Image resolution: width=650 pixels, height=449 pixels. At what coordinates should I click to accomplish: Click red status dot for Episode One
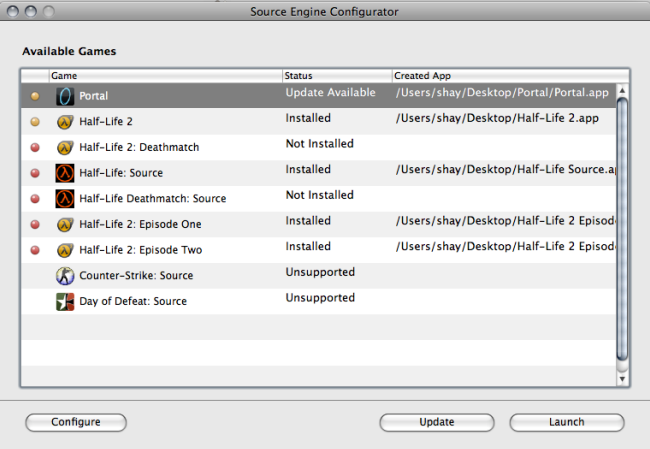pos(35,224)
